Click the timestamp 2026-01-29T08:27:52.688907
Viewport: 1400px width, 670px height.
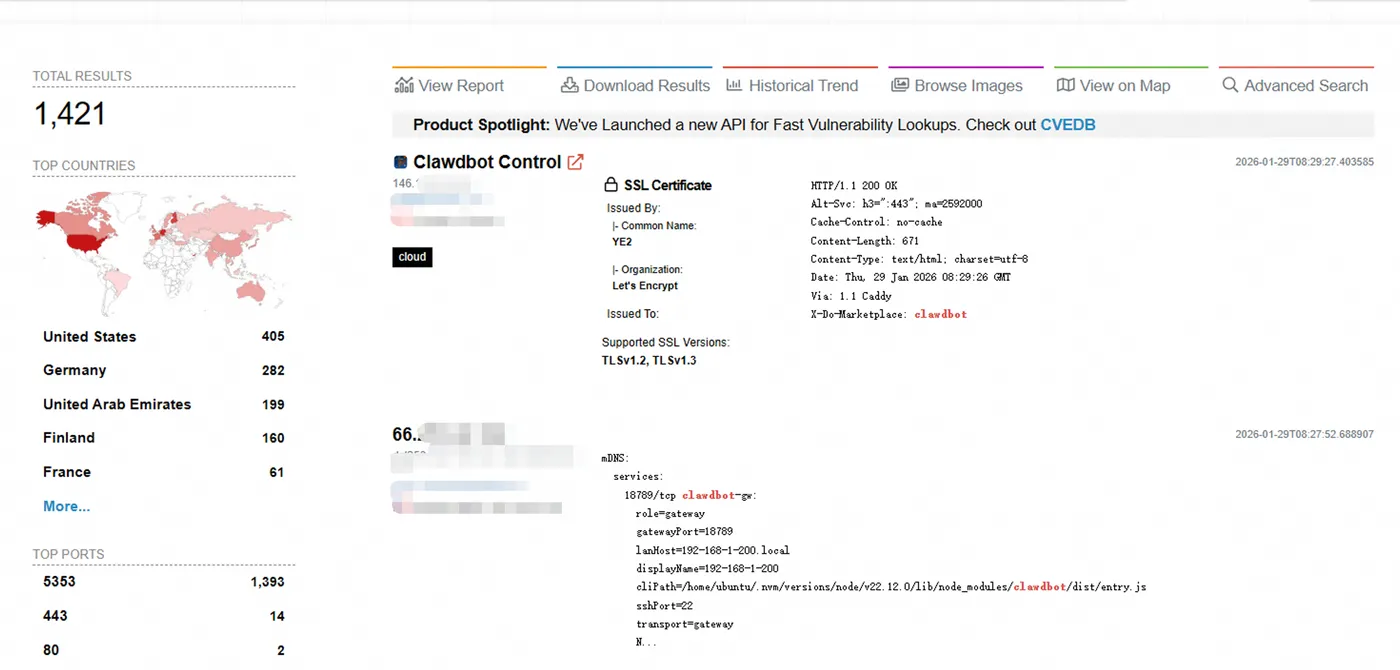coord(1304,434)
